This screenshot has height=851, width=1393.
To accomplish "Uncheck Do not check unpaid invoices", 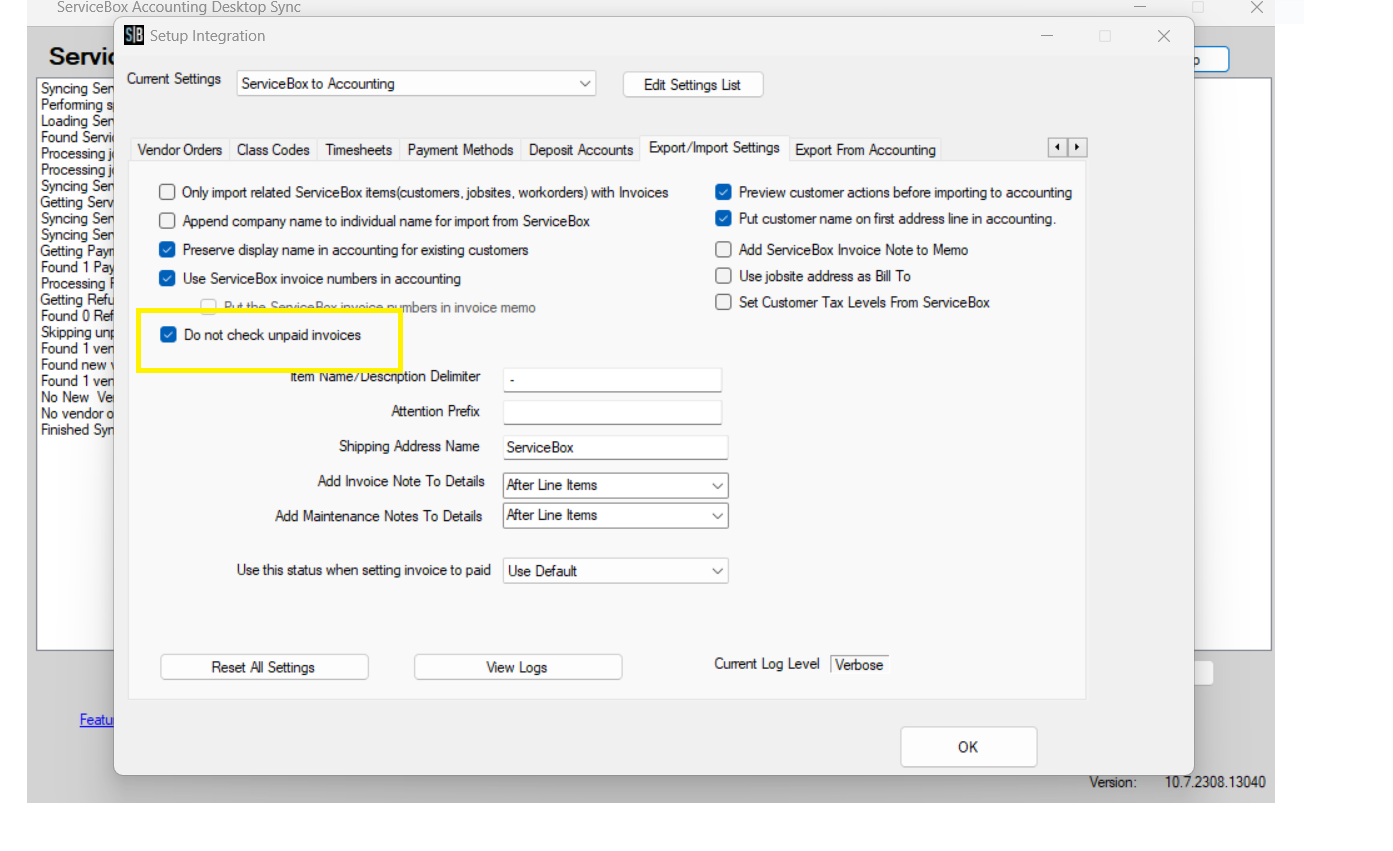I will (168, 335).
